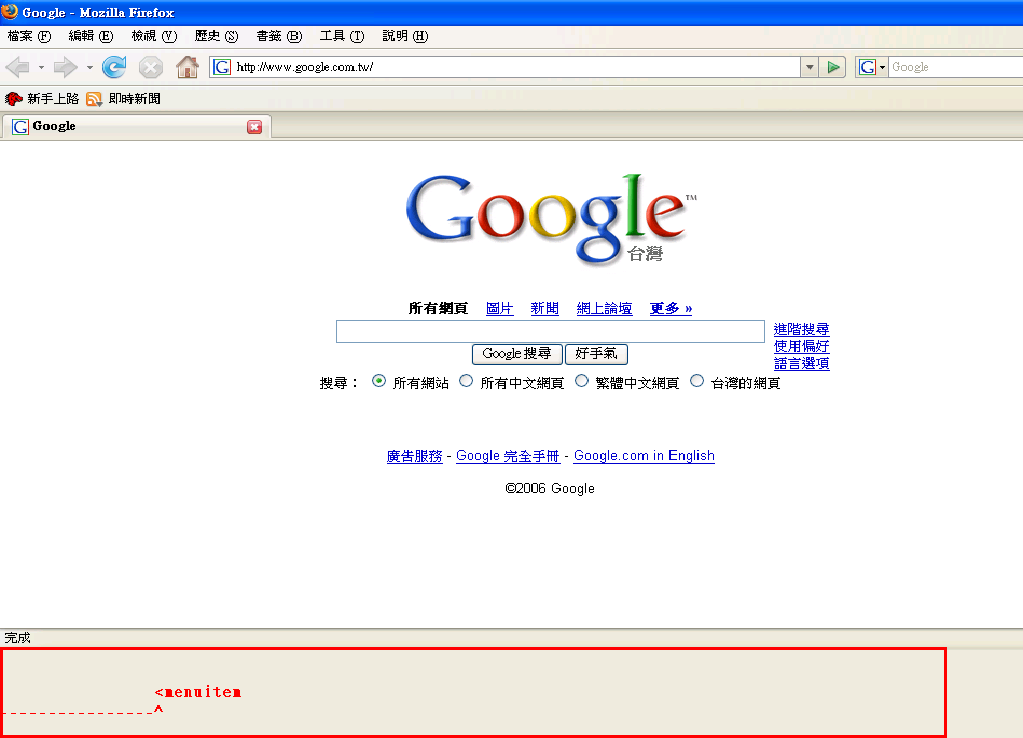This screenshot has width=1023, height=738.
Task: Open the 語言選項 link
Action: tap(802, 363)
